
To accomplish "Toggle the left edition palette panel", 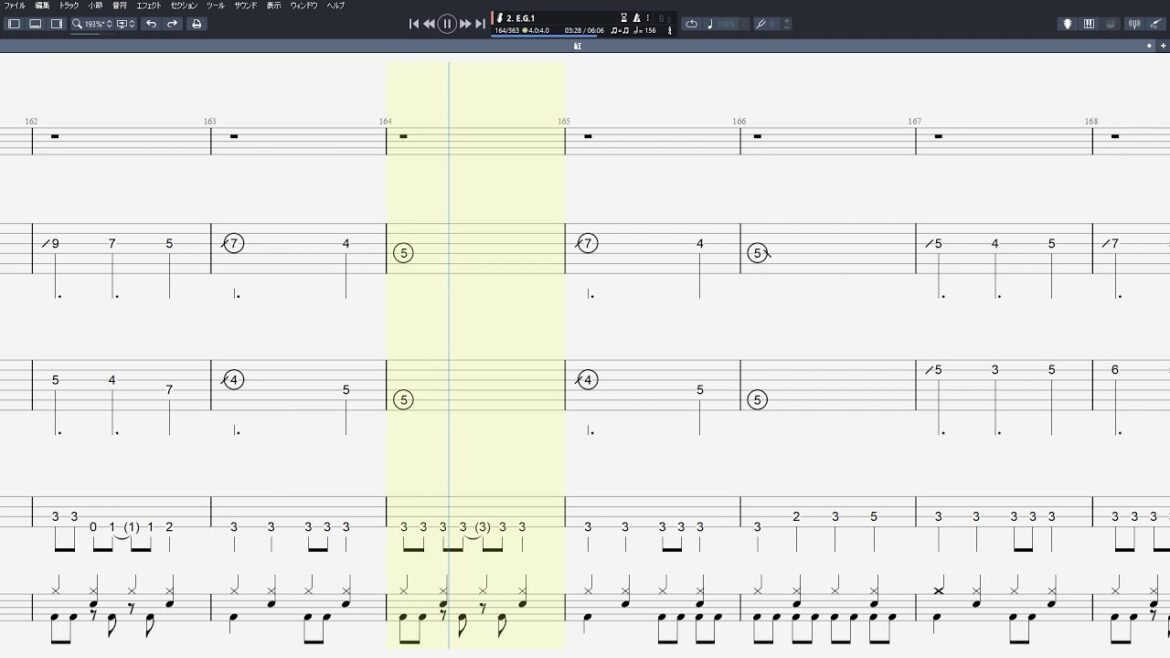I will click(14, 24).
